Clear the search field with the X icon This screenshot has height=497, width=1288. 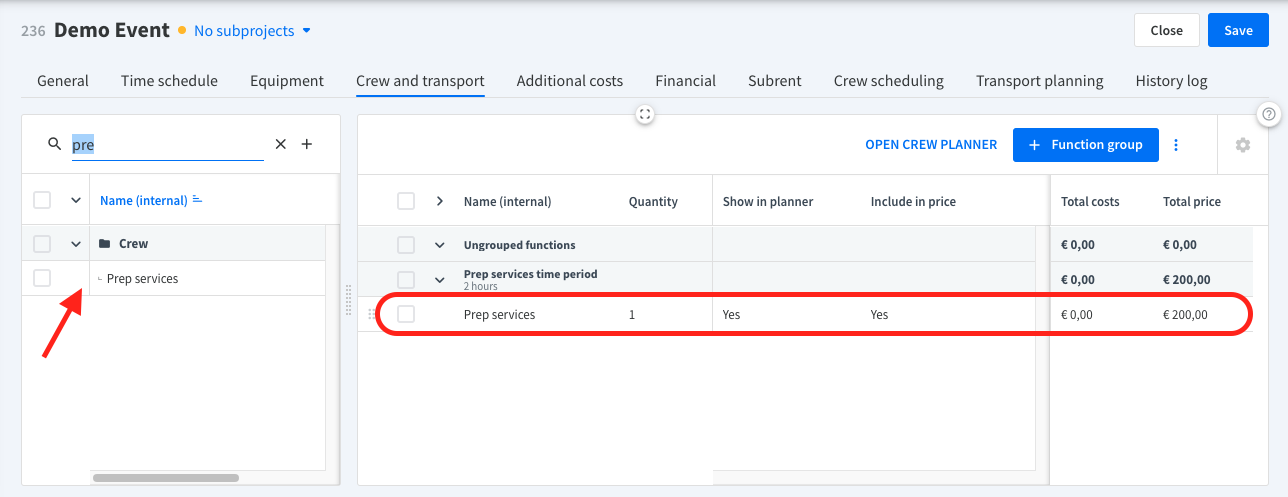pos(281,144)
